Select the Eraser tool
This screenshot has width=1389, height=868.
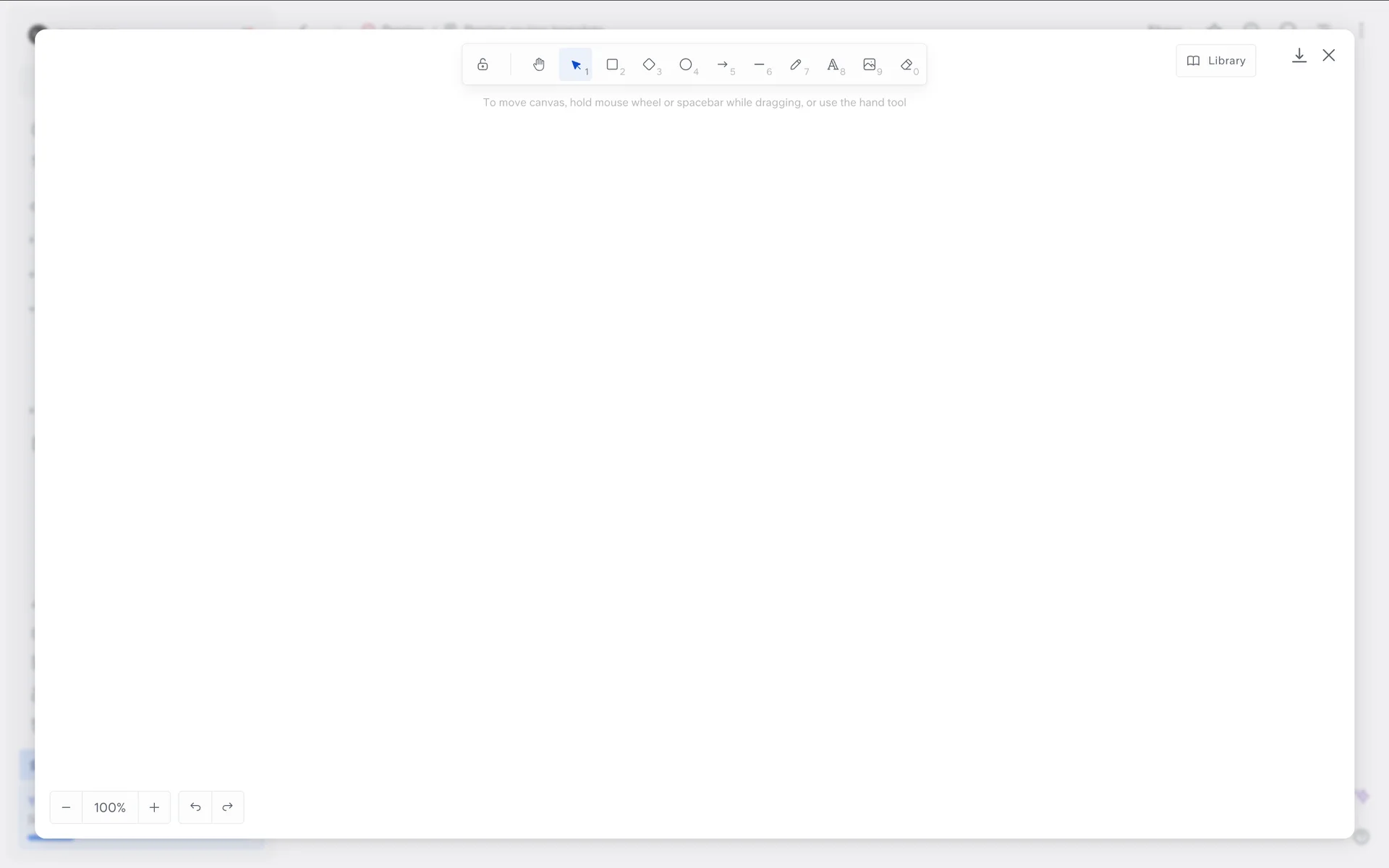pos(906,65)
